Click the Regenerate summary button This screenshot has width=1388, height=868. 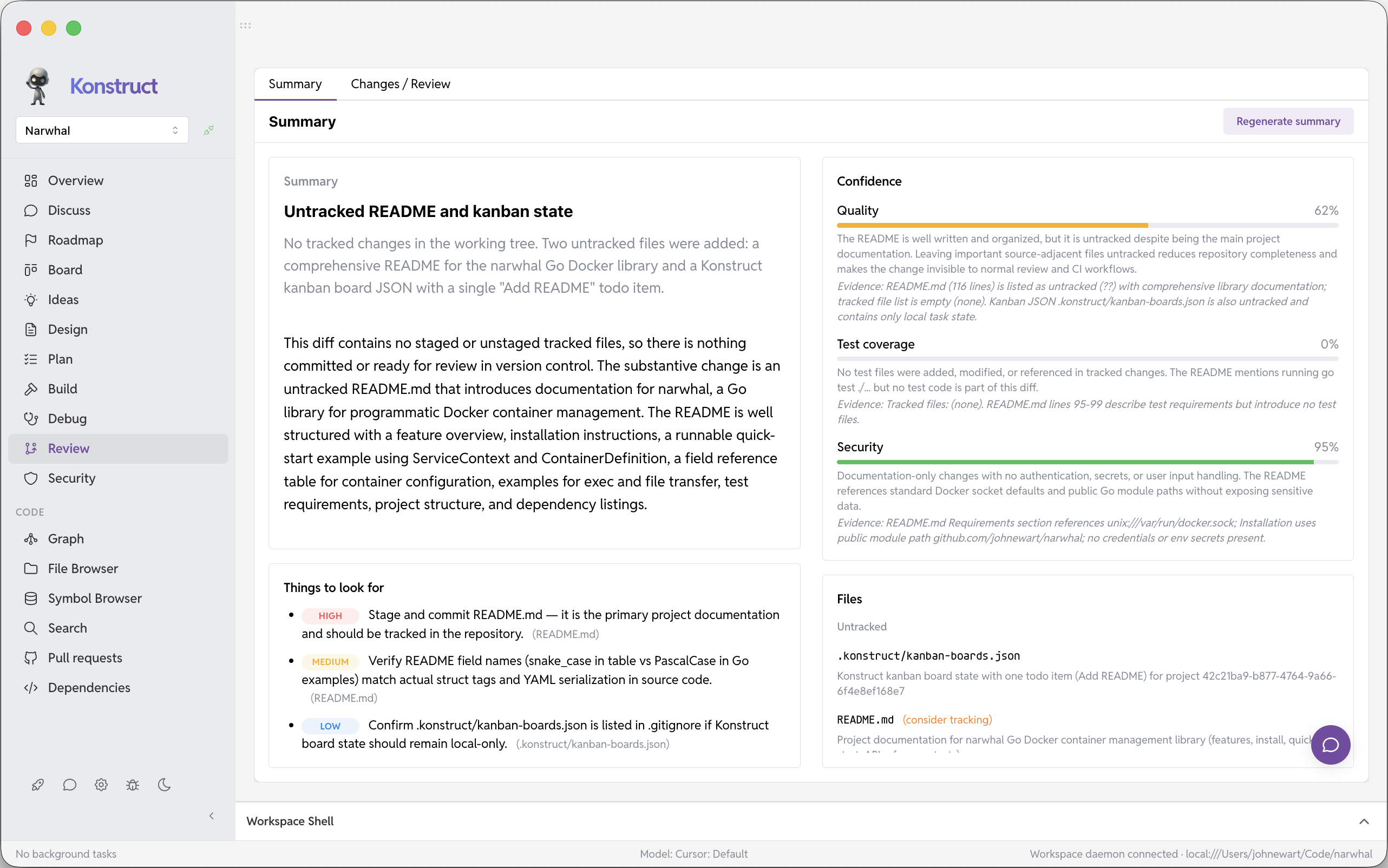click(1288, 121)
